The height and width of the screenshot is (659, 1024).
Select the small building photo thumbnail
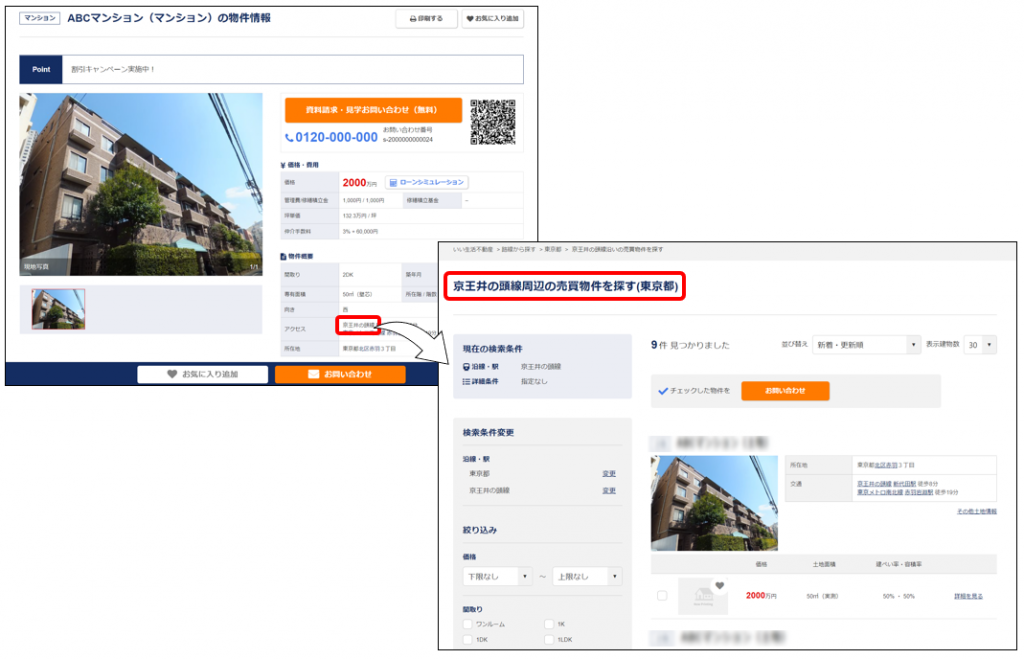(58, 309)
